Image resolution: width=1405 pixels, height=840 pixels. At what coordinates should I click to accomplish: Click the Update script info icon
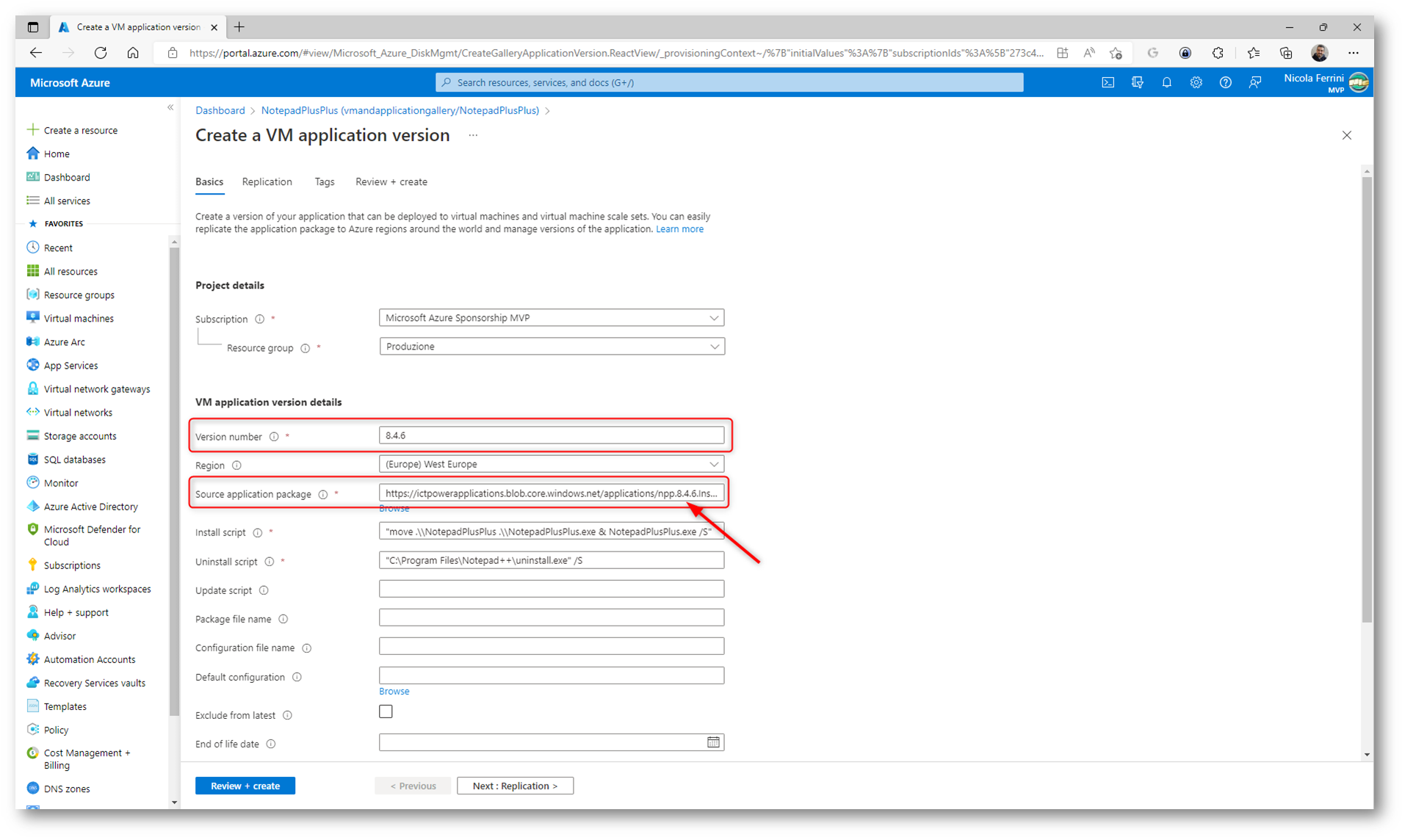point(264,591)
